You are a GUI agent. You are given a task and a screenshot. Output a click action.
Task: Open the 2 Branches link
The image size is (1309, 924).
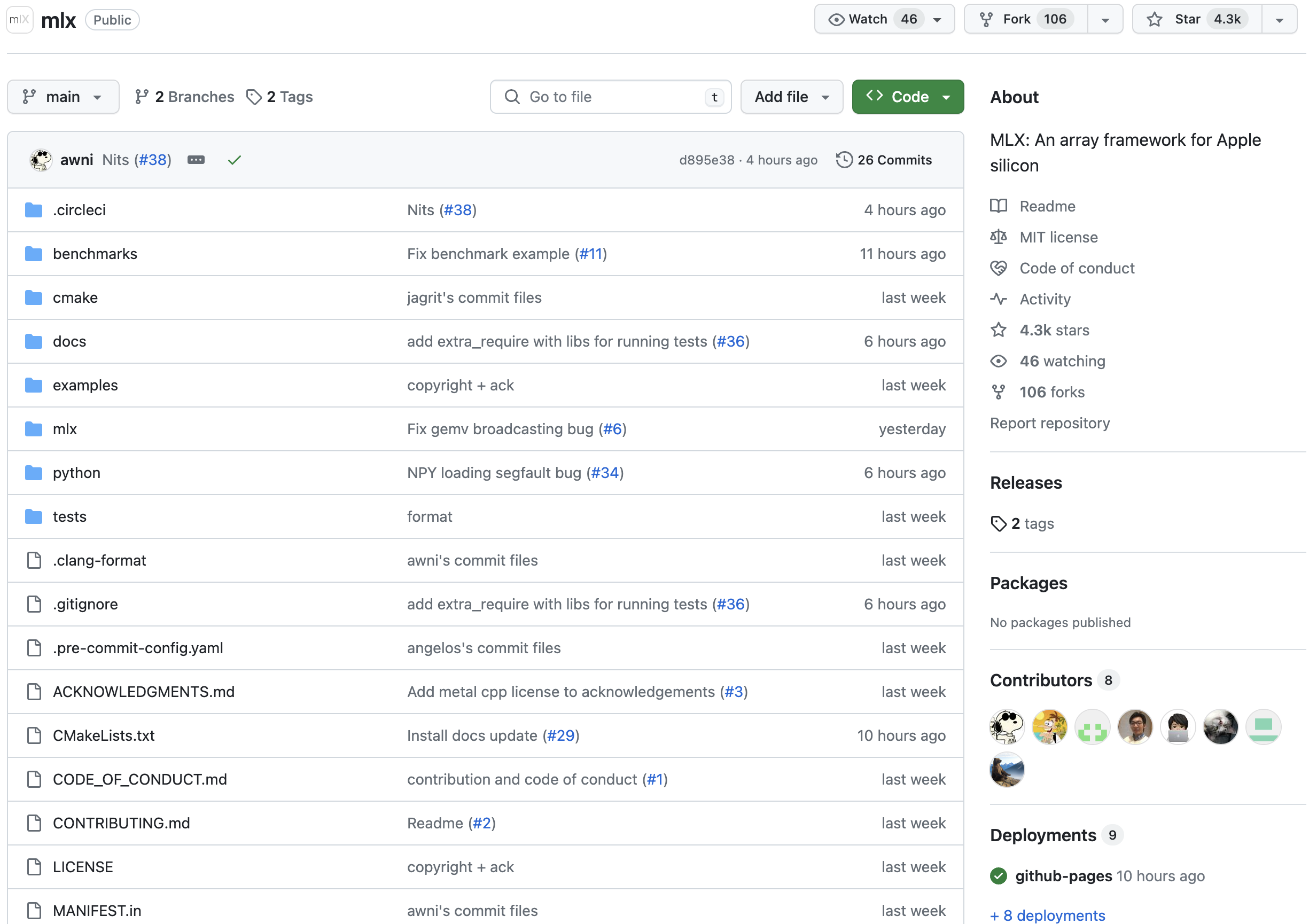185,97
